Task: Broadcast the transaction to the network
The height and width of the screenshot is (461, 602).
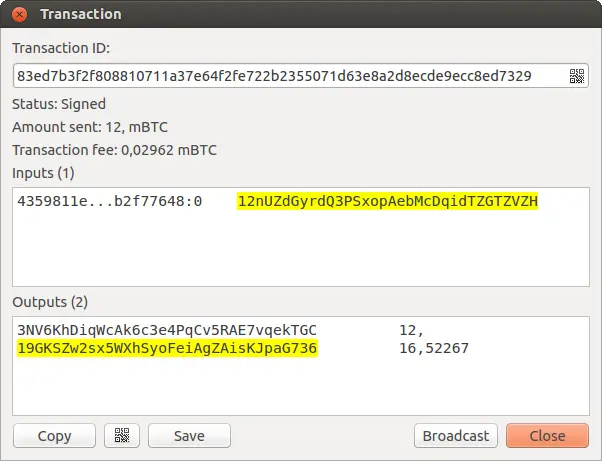Action: click(x=456, y=436)
